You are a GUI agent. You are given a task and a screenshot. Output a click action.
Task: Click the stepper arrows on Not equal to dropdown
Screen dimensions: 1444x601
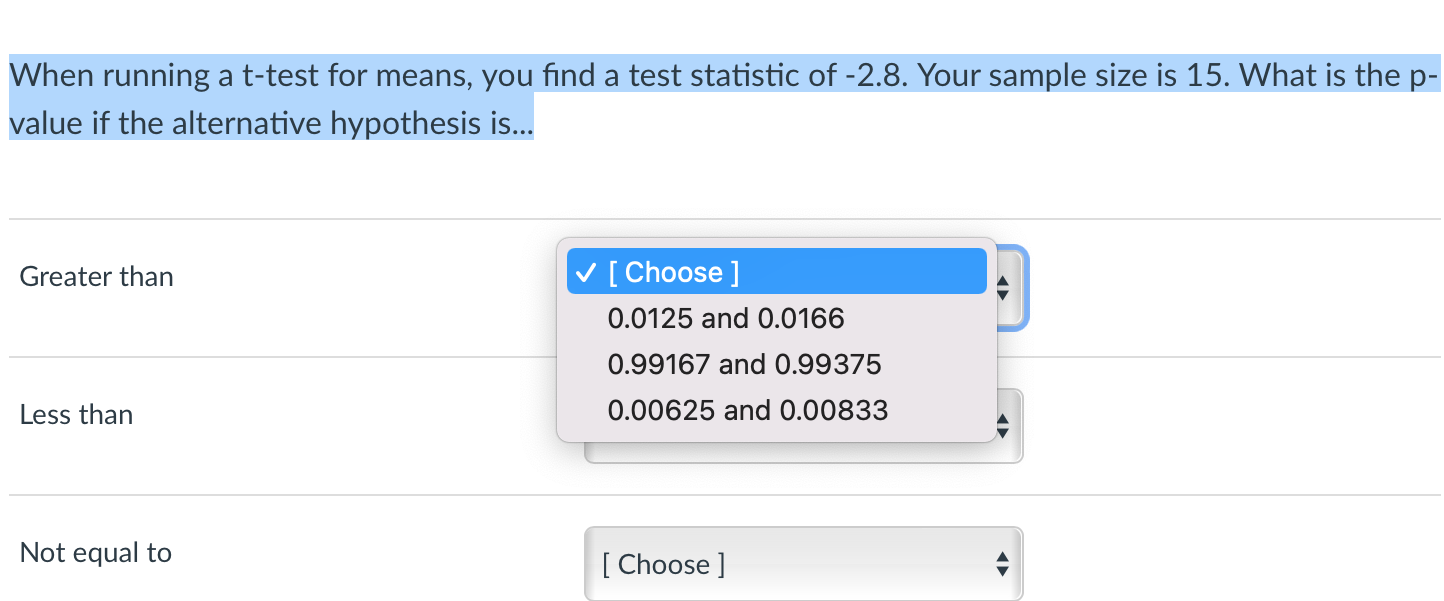click(1001, 563)
